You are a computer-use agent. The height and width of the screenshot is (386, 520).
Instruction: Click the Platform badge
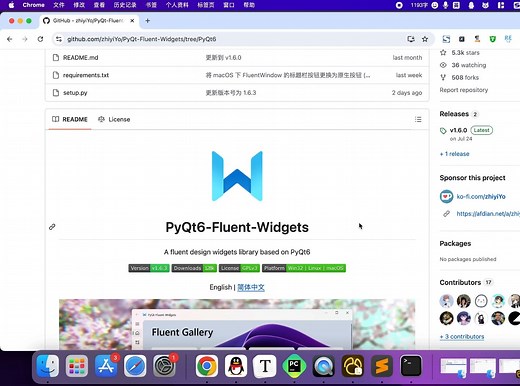click(304, 268)
